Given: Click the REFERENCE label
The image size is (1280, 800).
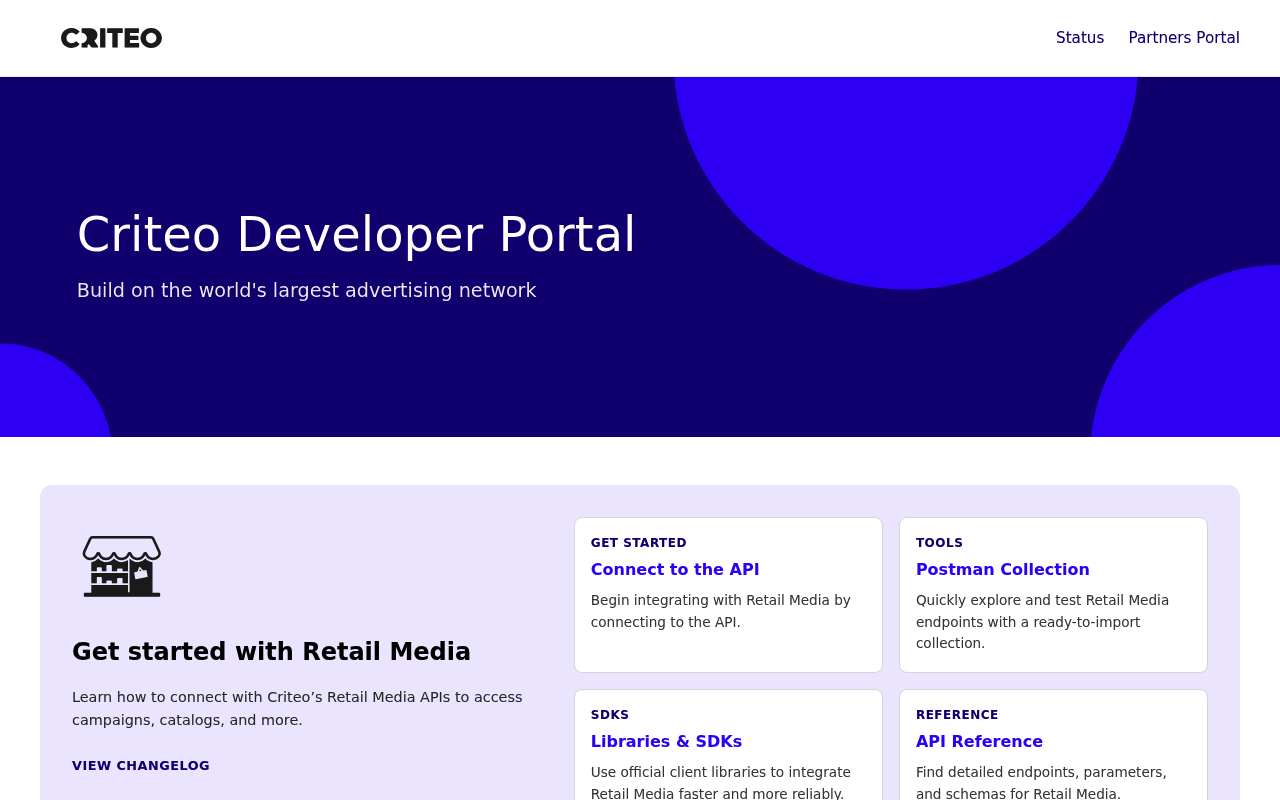Looking at the screenshot, I should 957,715.
